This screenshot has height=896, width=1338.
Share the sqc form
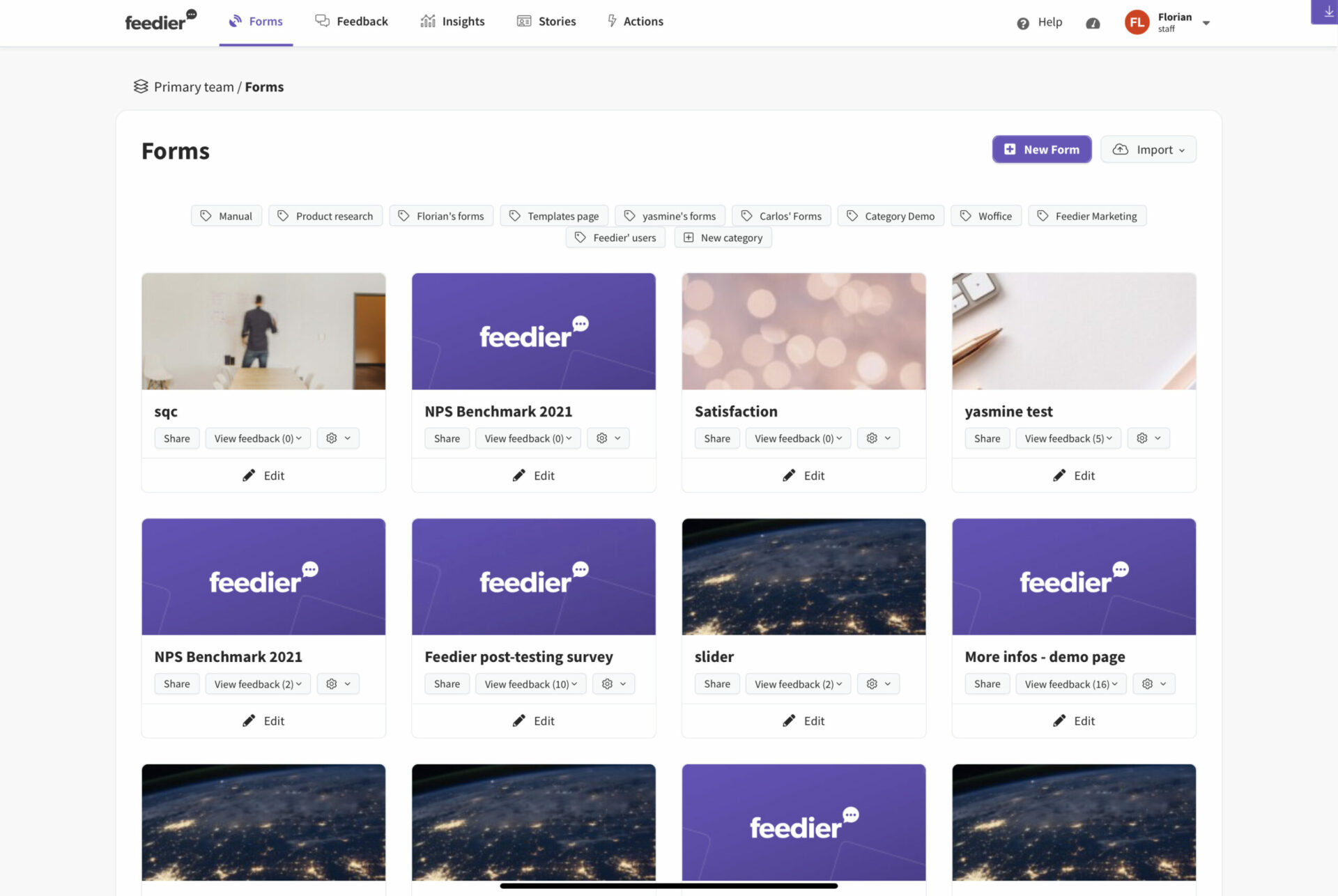tap(177, 438)
